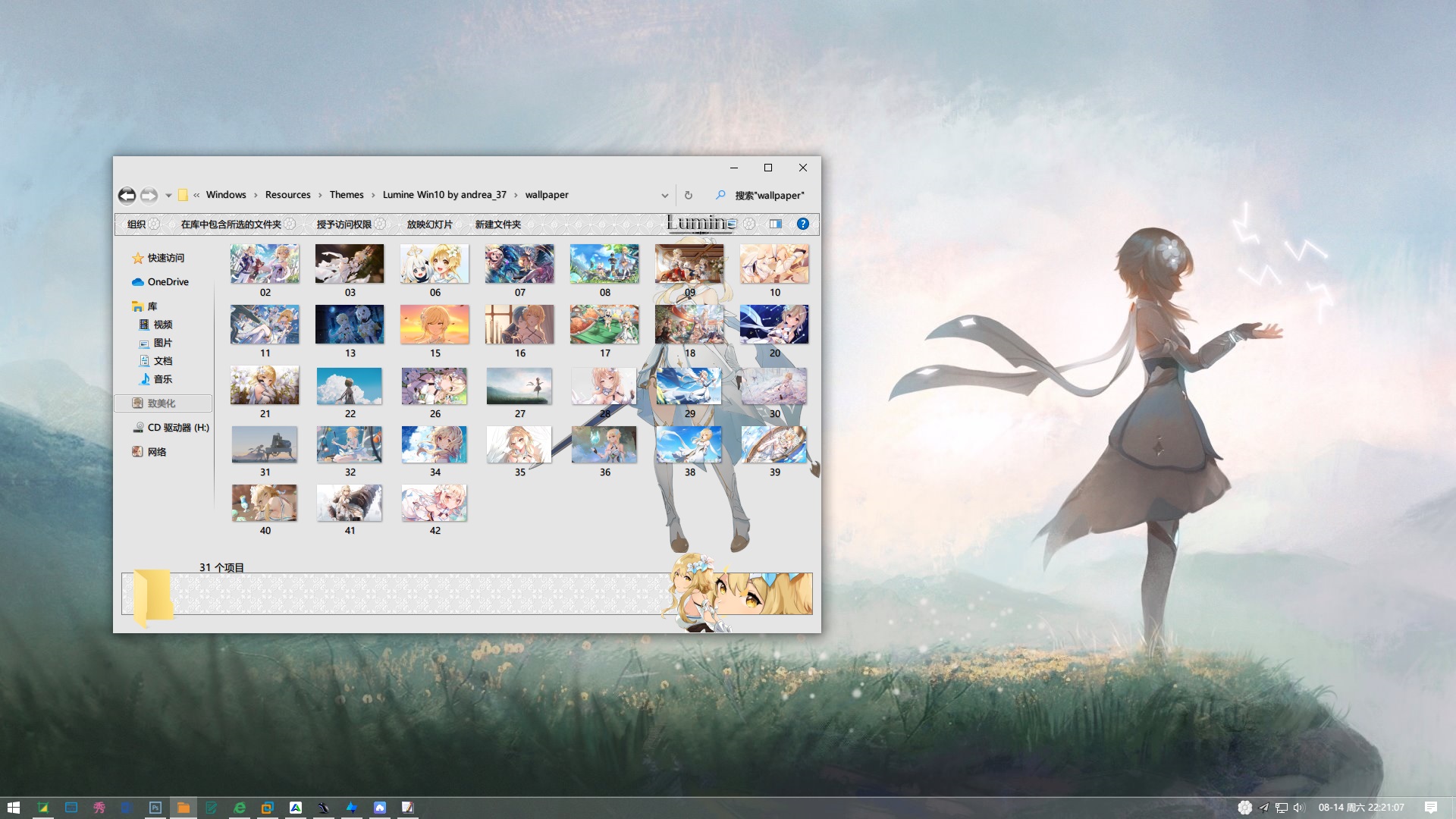The image size is (1456, 819).
Task: Click 放映幻灯片 toolbar command
Action: click(430, 224)
